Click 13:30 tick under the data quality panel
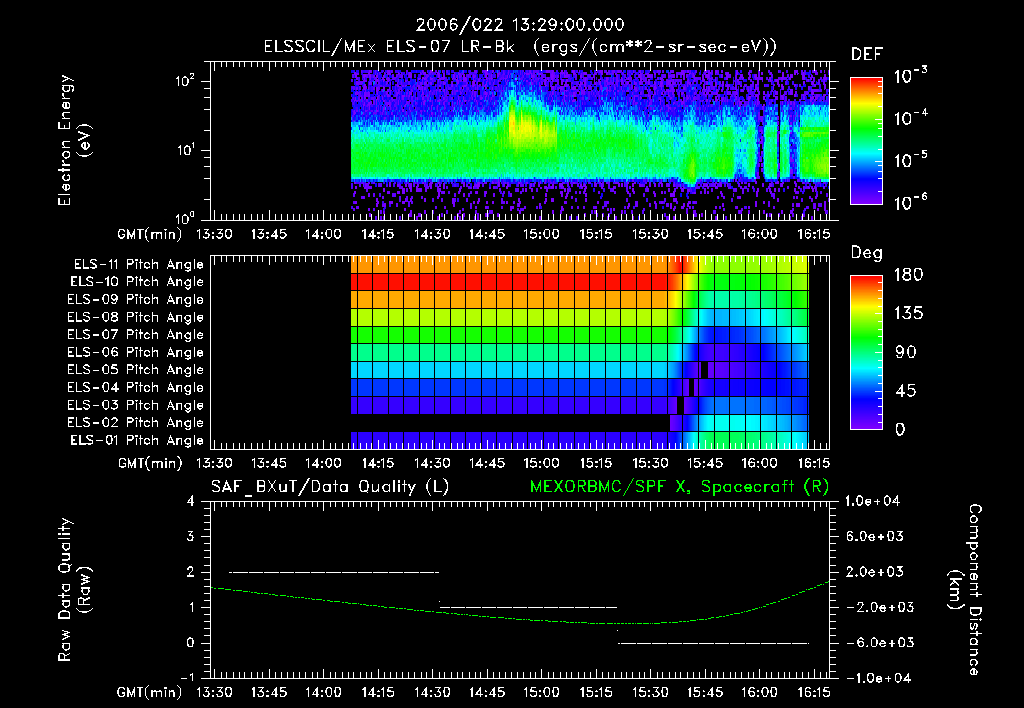1024x708 pixels. tap(214, 692)
